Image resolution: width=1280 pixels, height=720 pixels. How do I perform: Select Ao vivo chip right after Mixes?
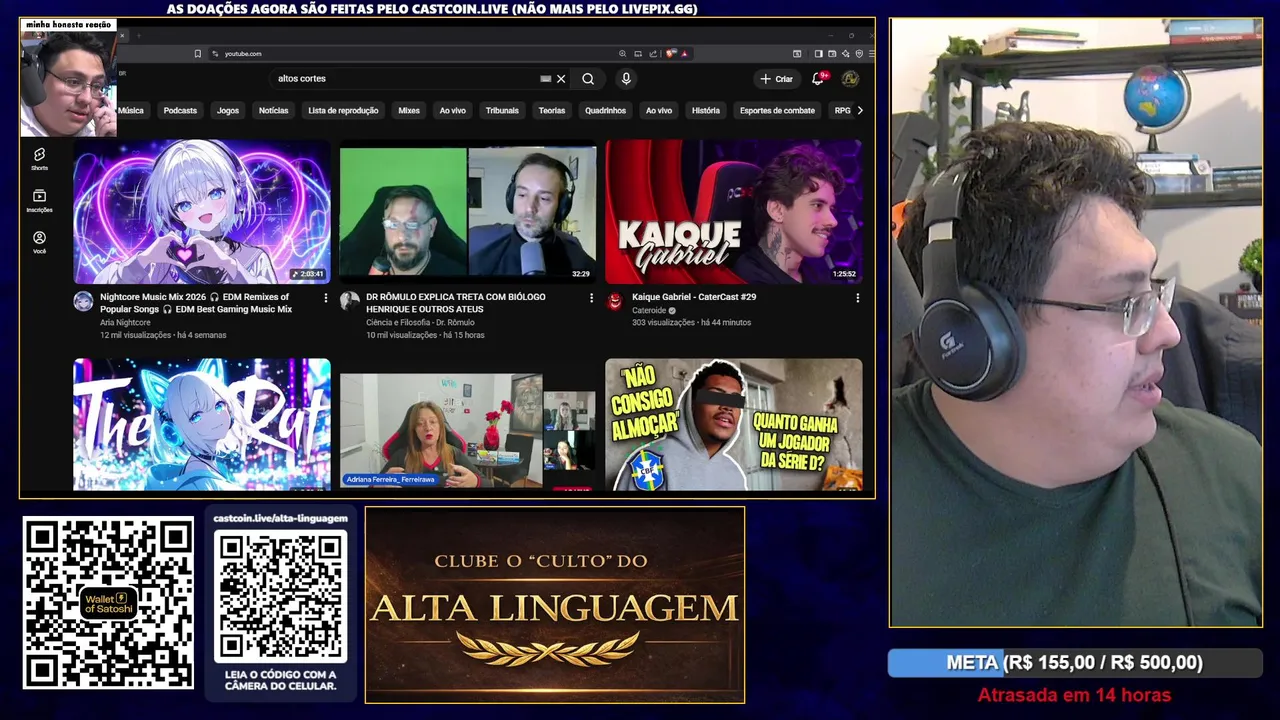pyautogui.click(x=453, y=111)
